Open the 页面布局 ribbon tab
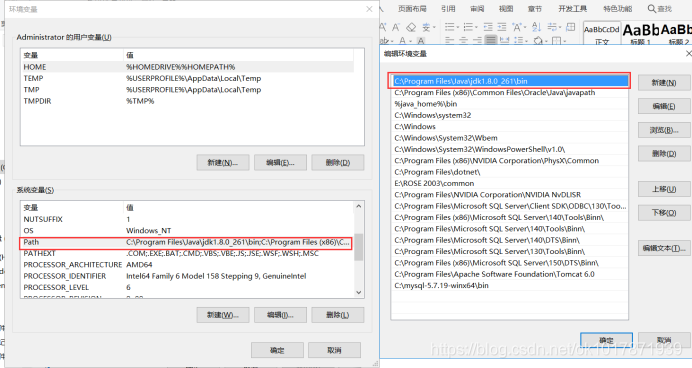The height and width of the screenshot is (368, 692). [x=412, y=9]
